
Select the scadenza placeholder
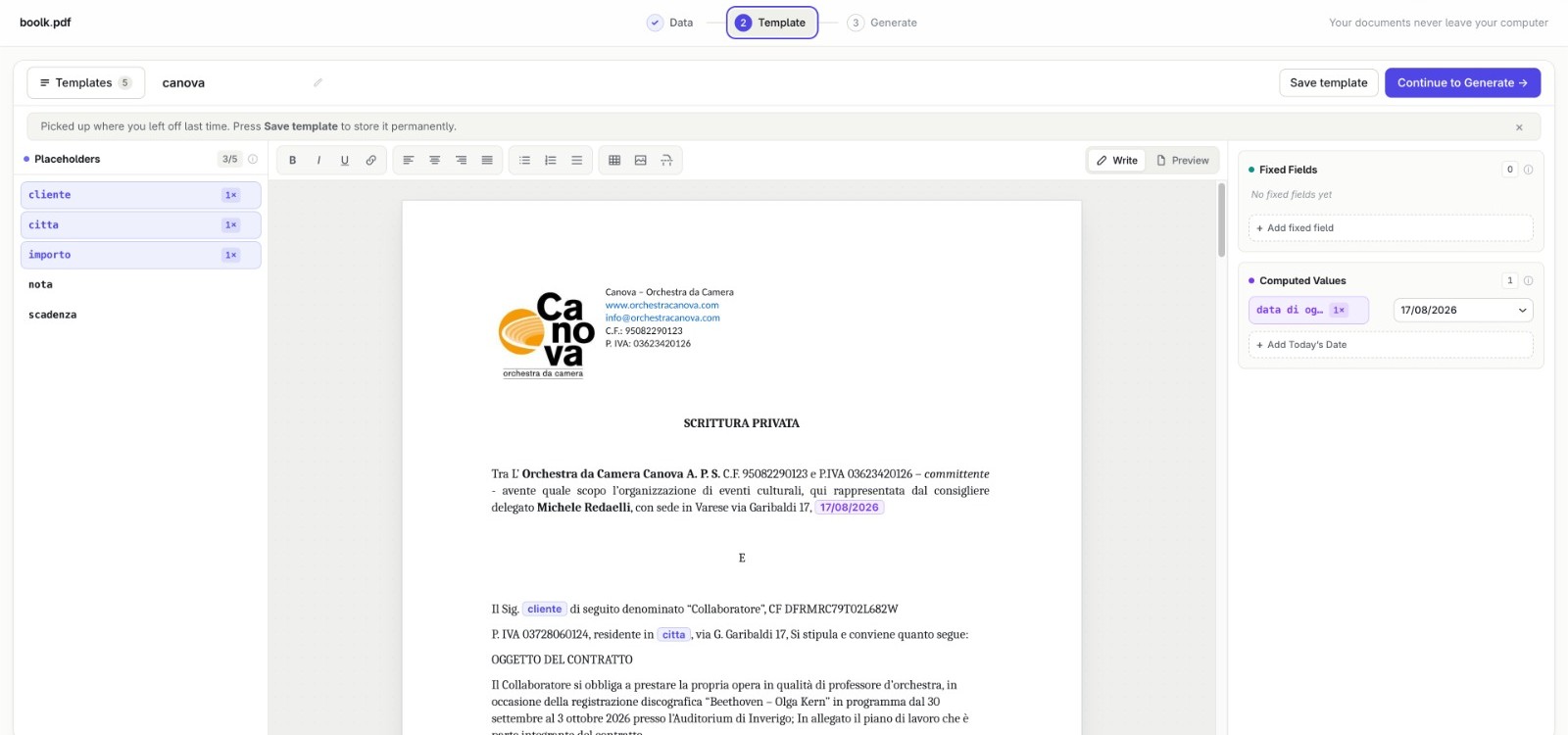(140, 315)
